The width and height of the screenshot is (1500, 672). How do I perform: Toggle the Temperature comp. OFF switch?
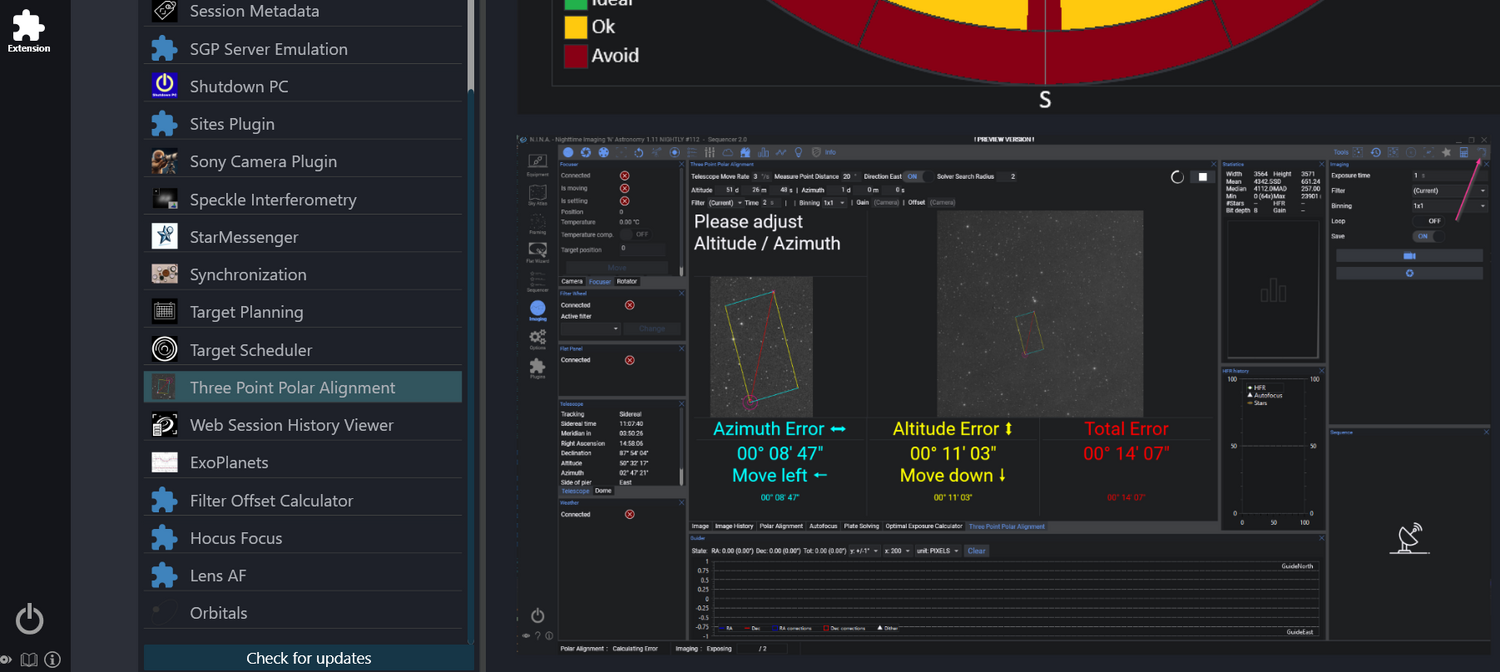634,234
